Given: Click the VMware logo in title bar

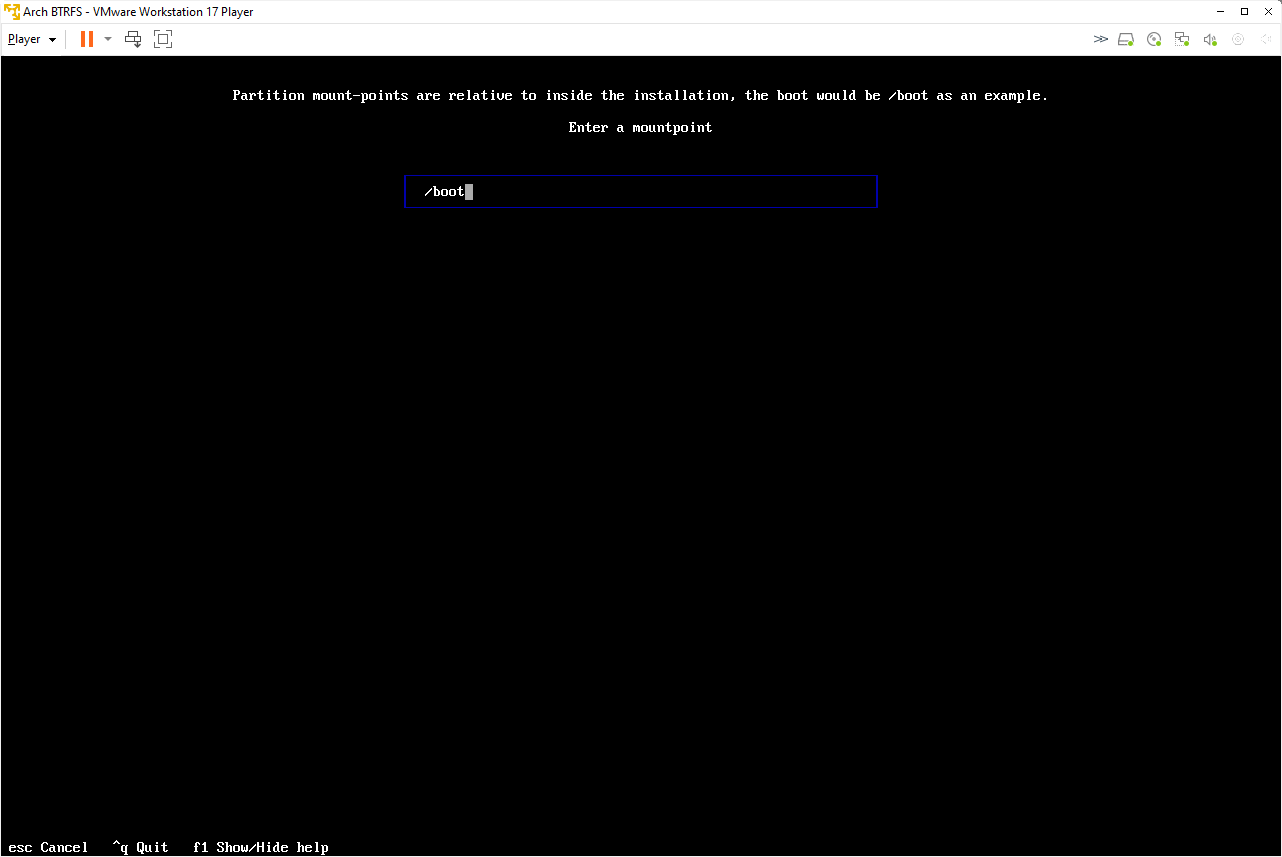Looking at the screenshot, I should [12, 12].
